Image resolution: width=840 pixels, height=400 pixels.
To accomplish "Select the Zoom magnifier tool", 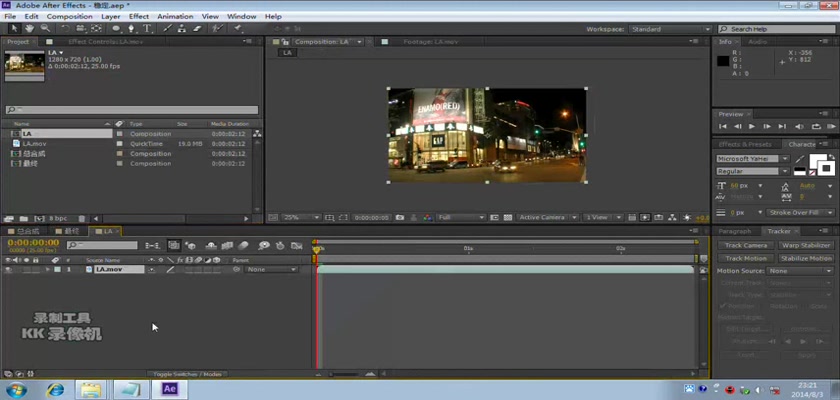I will pos(45,28).
